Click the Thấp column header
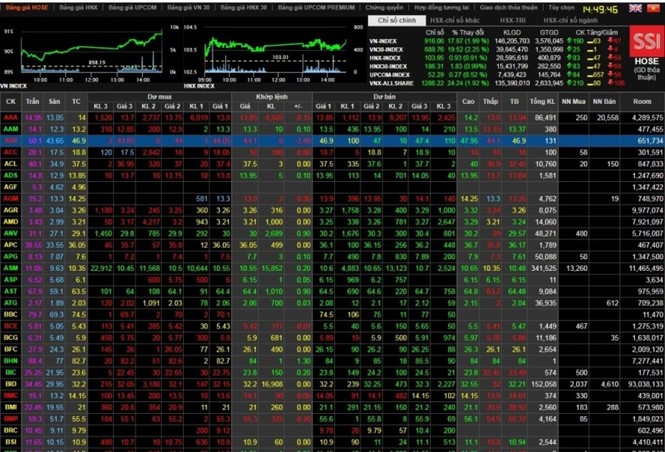 [x=490, y=102]
